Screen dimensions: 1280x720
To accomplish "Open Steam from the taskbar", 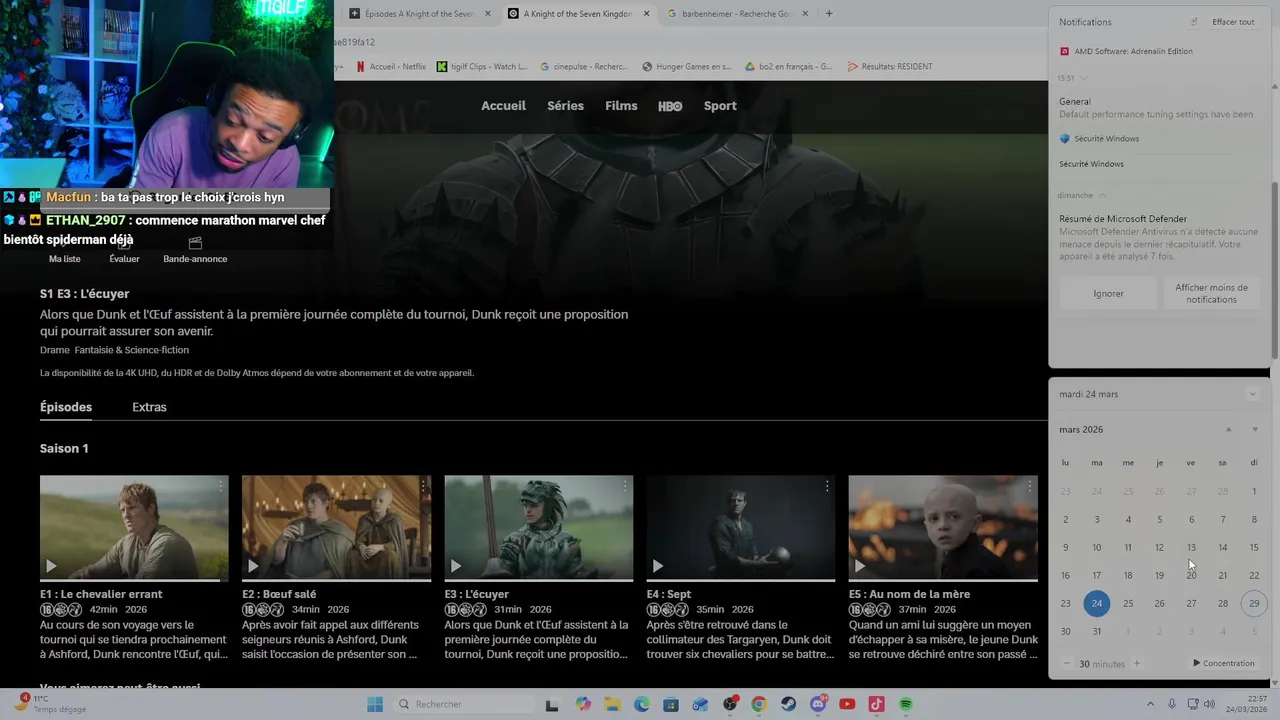I will [789, 704].
